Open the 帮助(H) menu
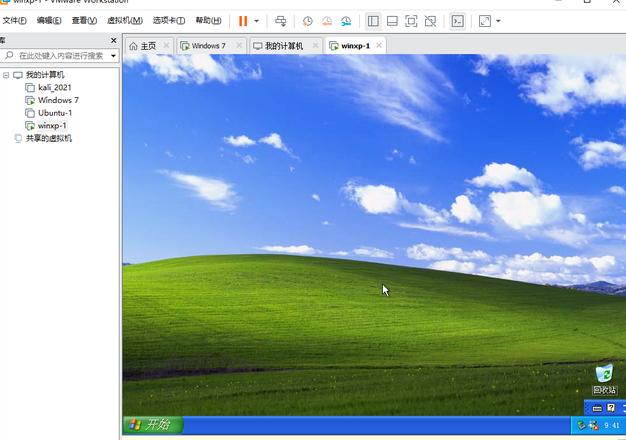Image resolution: width=626 pixels, height=440 pixels. point(208,20)
